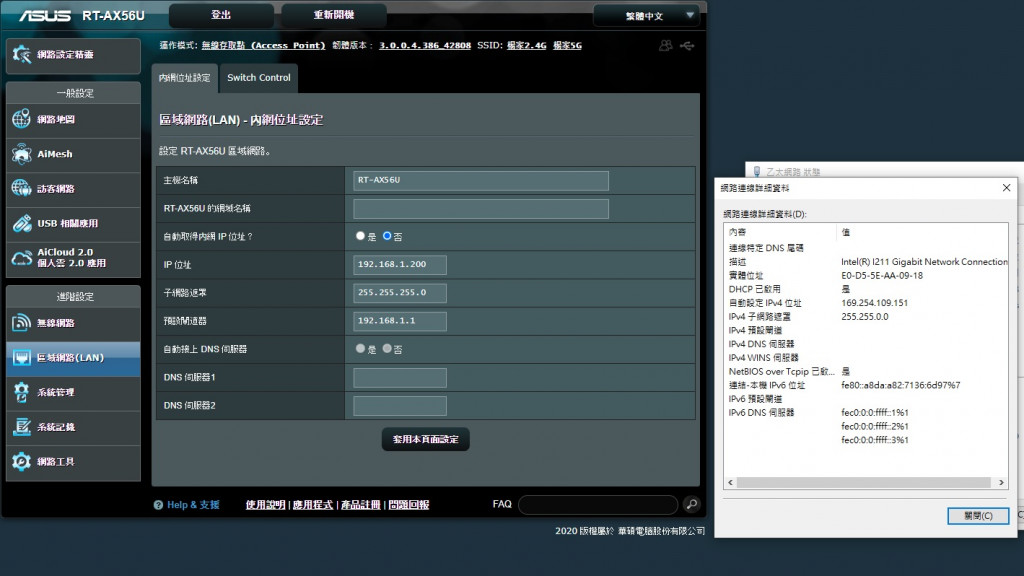
Task: Select the fe80 link-local IPv6 address row
Action: pyautogui.click(x=866, y=385)
